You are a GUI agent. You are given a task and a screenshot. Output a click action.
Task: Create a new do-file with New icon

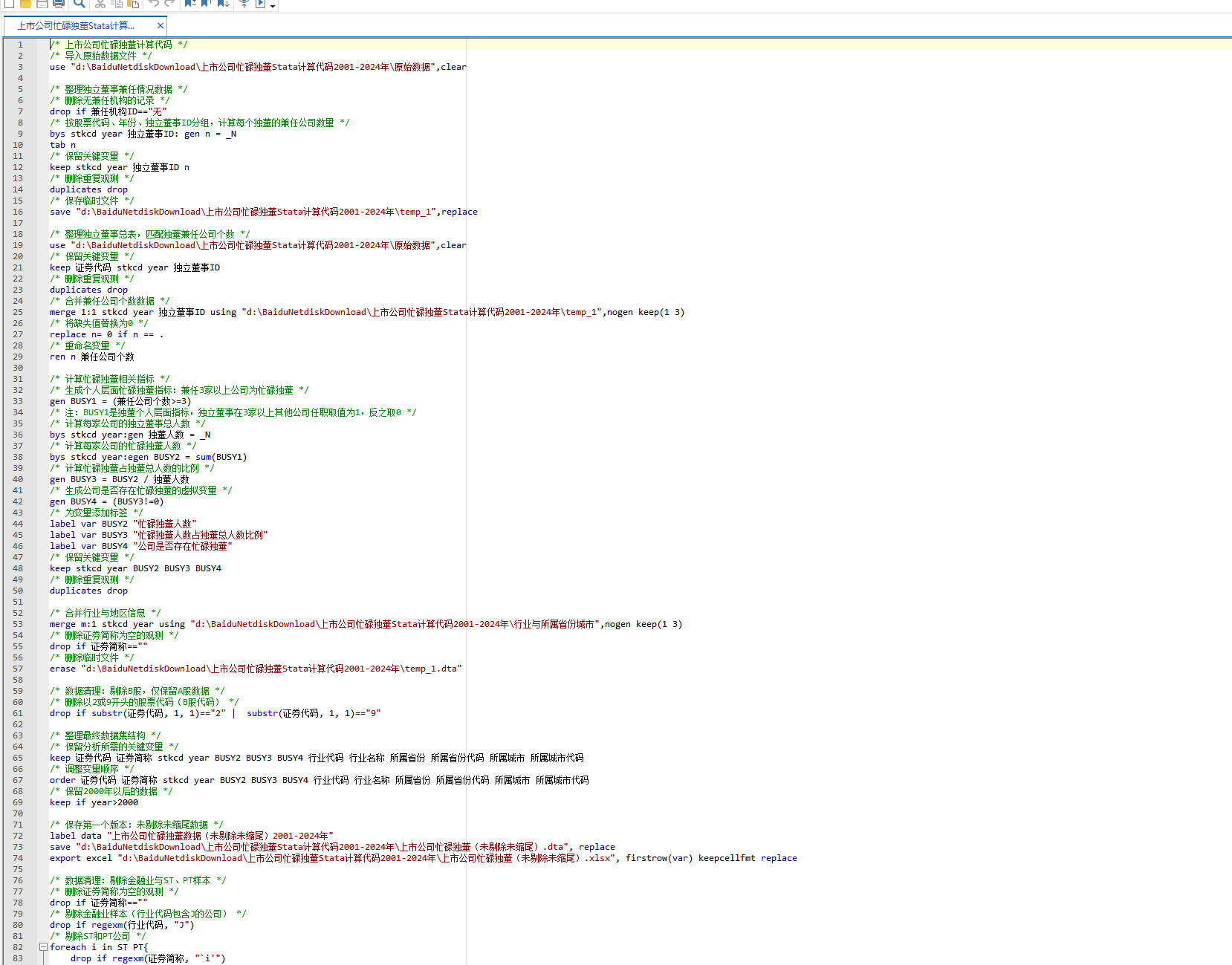pyautogui.click(x=9, y=3)
